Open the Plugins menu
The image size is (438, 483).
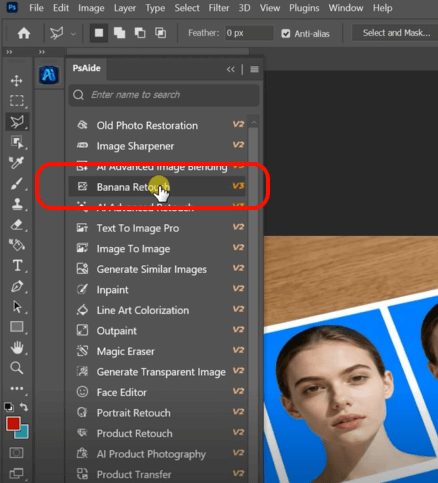(304, 8)
